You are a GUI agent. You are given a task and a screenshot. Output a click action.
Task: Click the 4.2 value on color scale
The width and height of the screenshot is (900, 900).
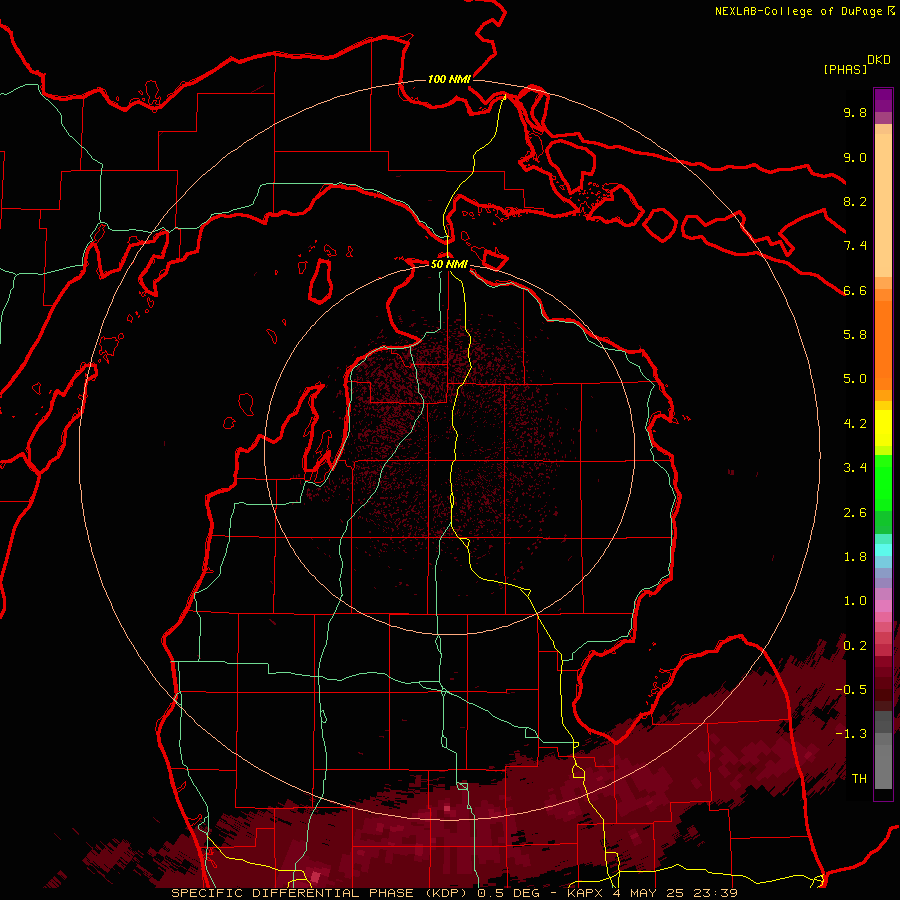[855, 424]
